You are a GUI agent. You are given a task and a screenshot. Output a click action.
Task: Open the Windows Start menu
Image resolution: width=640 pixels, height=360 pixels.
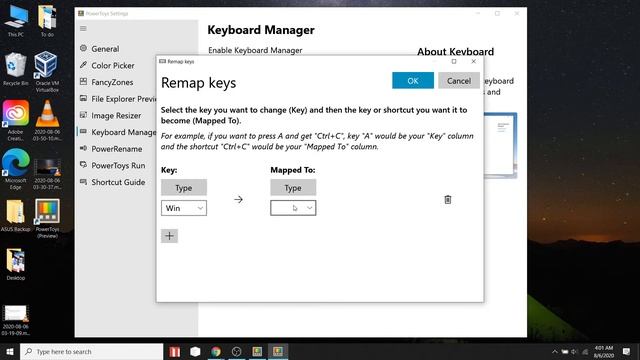pyautogui.click(x=10, y=351)
